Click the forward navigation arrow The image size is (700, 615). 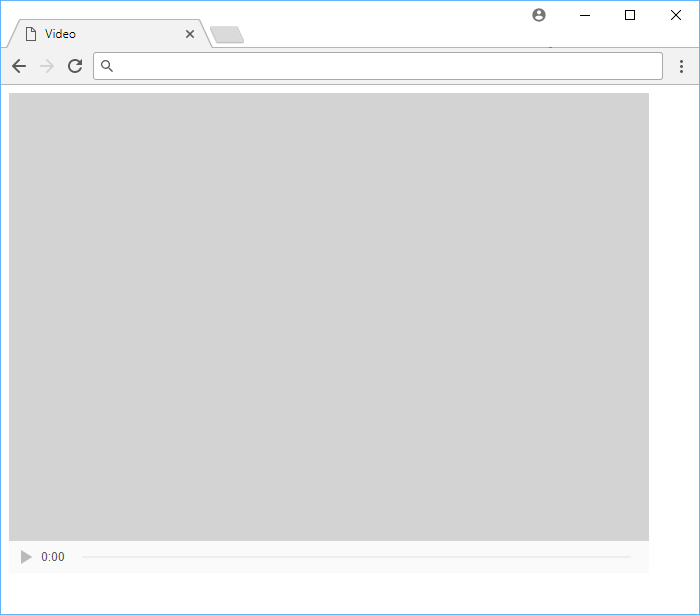click(47, 66)
